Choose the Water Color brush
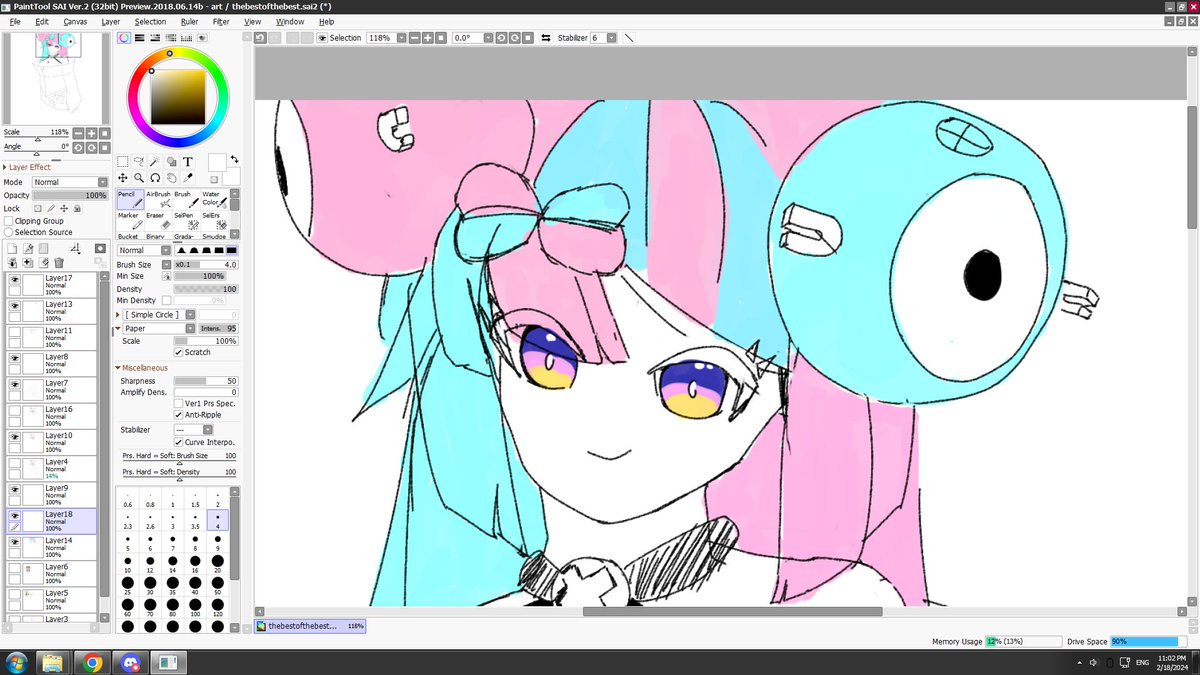The width and height of the screenshot is (1200, 675). [214, 198]
